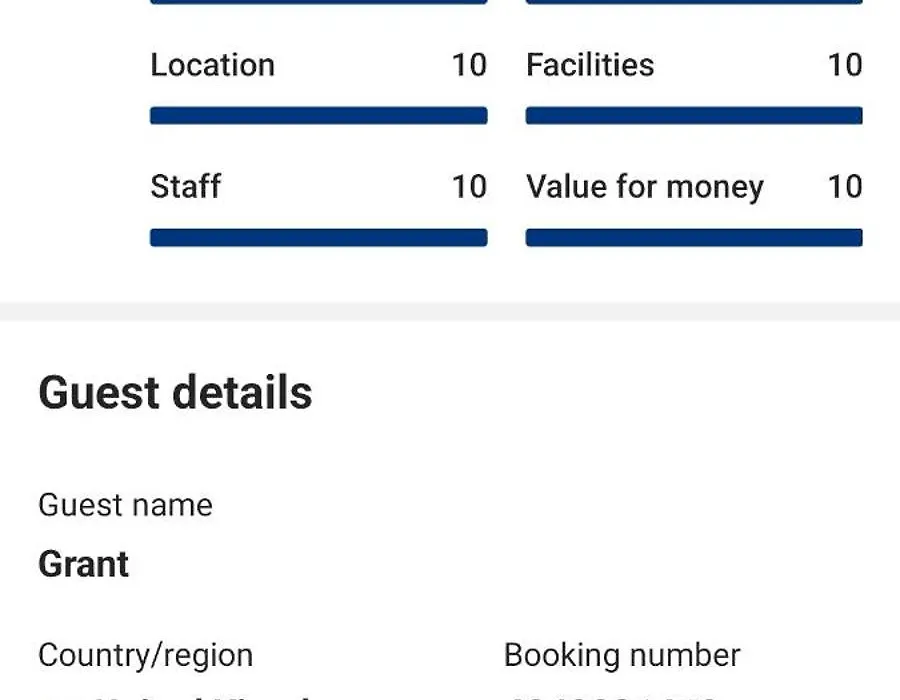The height and width of the screenshot is (700, 900).
Task: Click the Staff score of 10
Action: 470,186
